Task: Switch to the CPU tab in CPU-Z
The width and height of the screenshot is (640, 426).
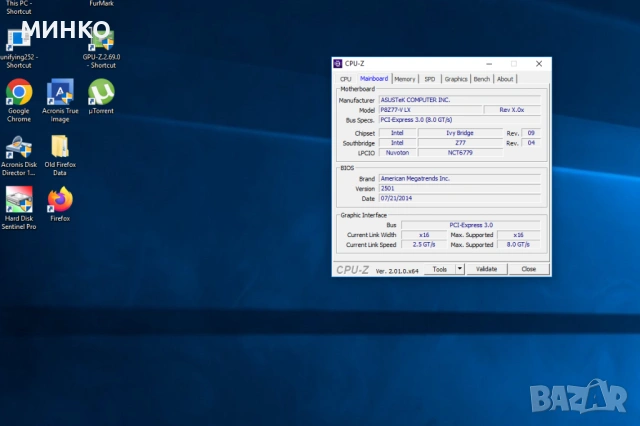Action: [345, 79]
